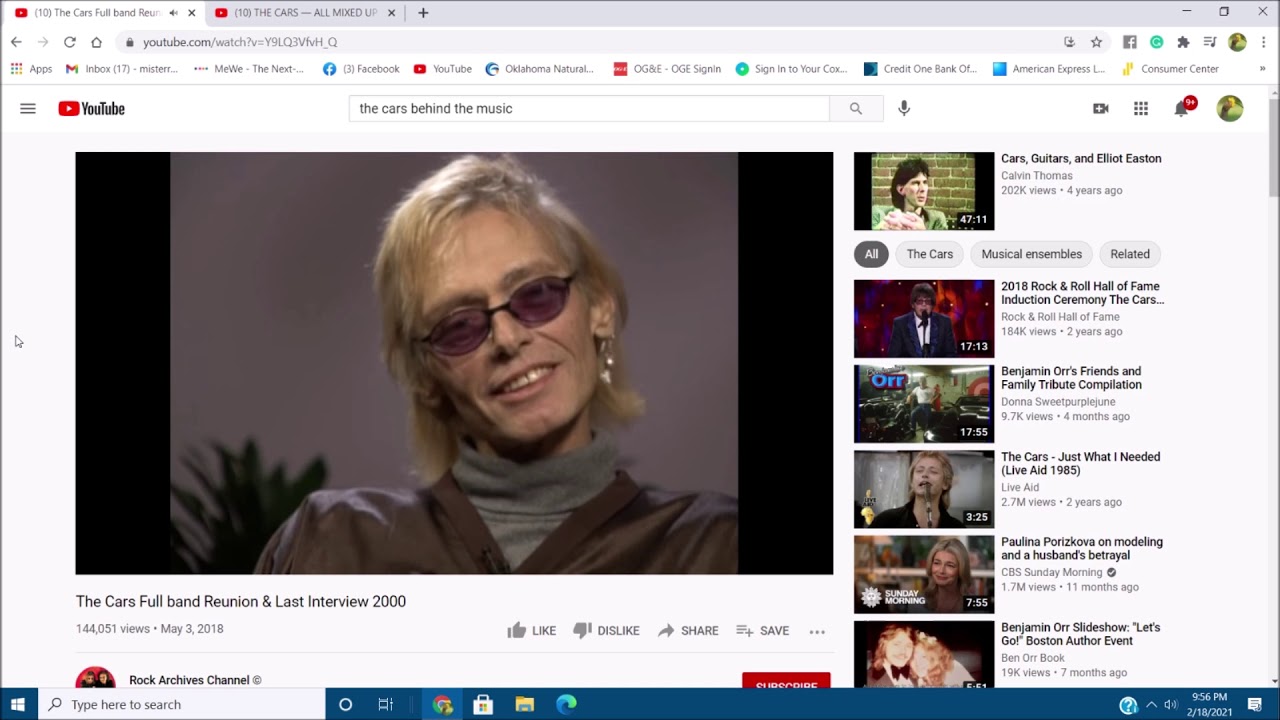This screenshot has width=1280, height=720.
Task: Open Credit One Bank bookmark
Action: tap(920, 69)
